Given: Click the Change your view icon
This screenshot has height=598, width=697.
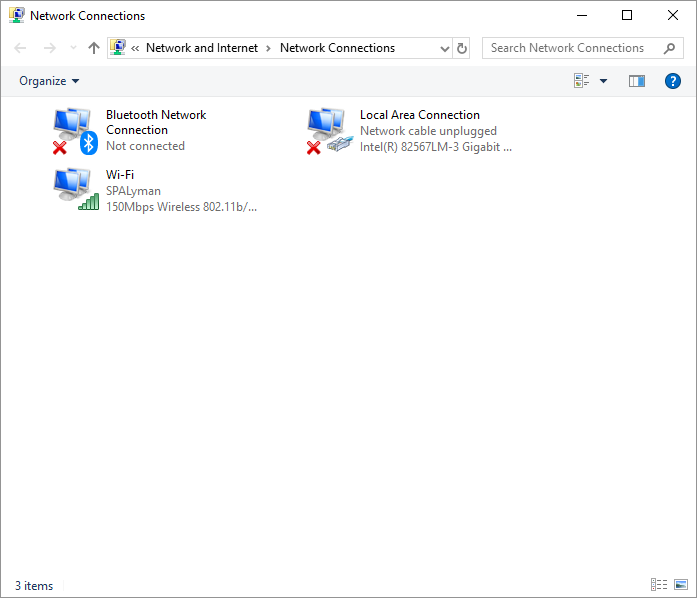Looking at the screenshot, I should tap(581, 81).
